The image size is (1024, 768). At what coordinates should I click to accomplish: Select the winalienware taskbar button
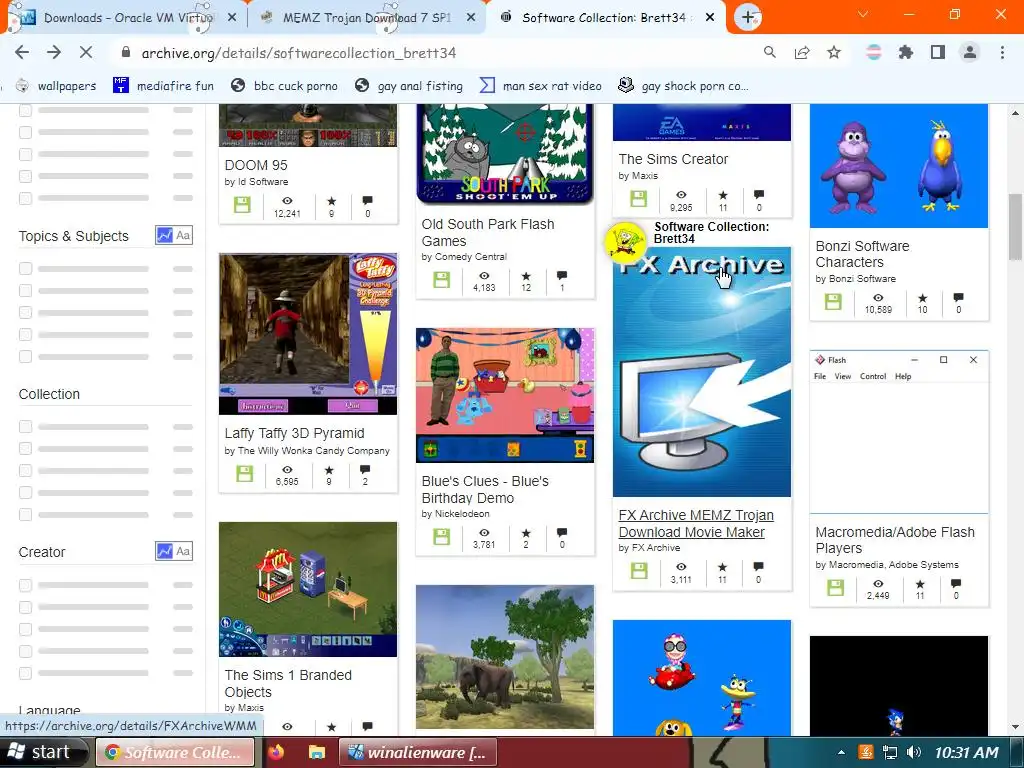[418, 752]
